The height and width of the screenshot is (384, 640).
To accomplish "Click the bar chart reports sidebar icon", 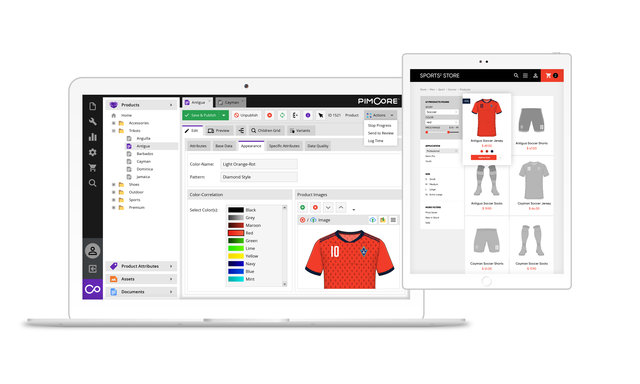I will point(93,137).
